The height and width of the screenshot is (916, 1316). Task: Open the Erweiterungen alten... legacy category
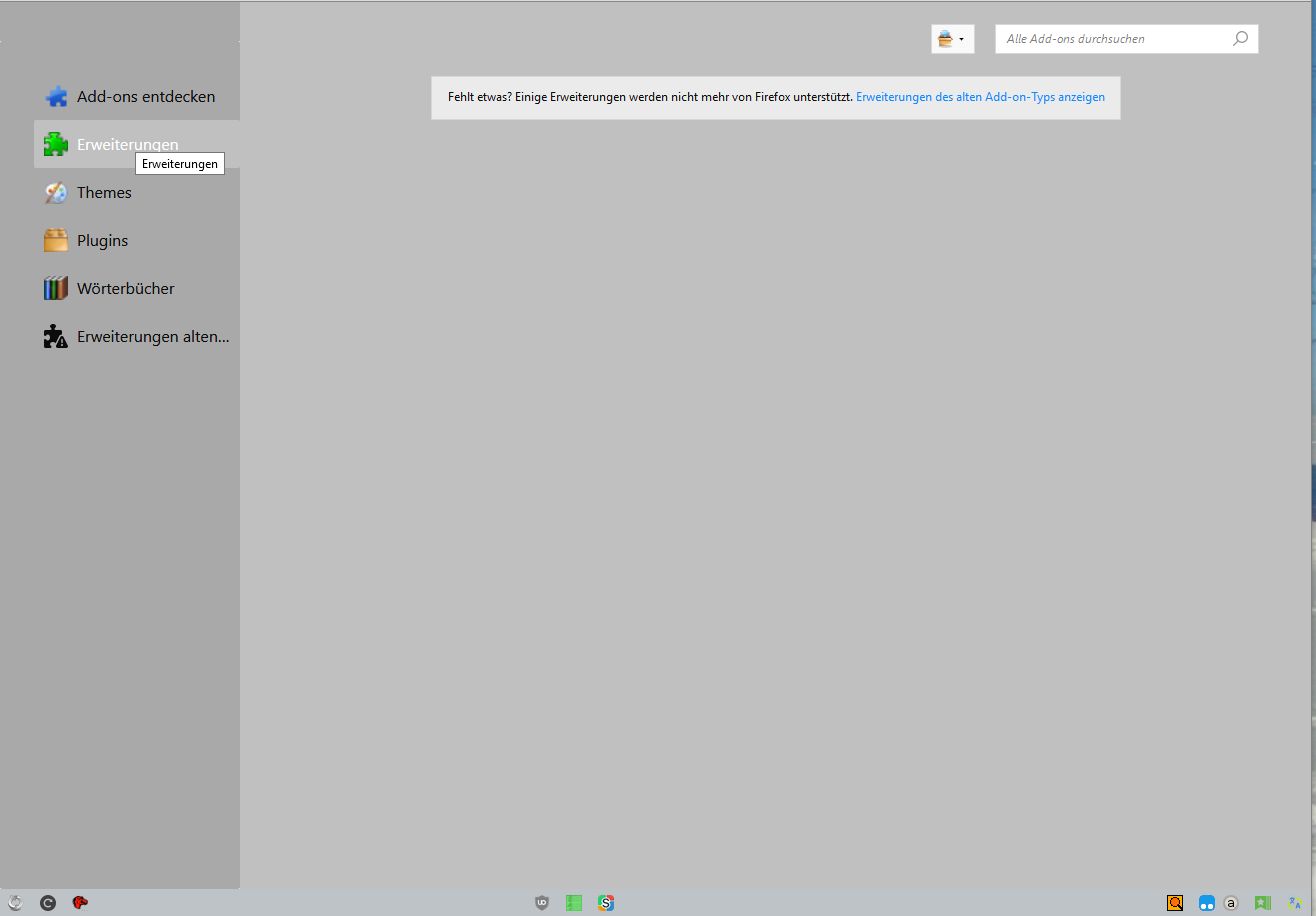coord(137,337)
